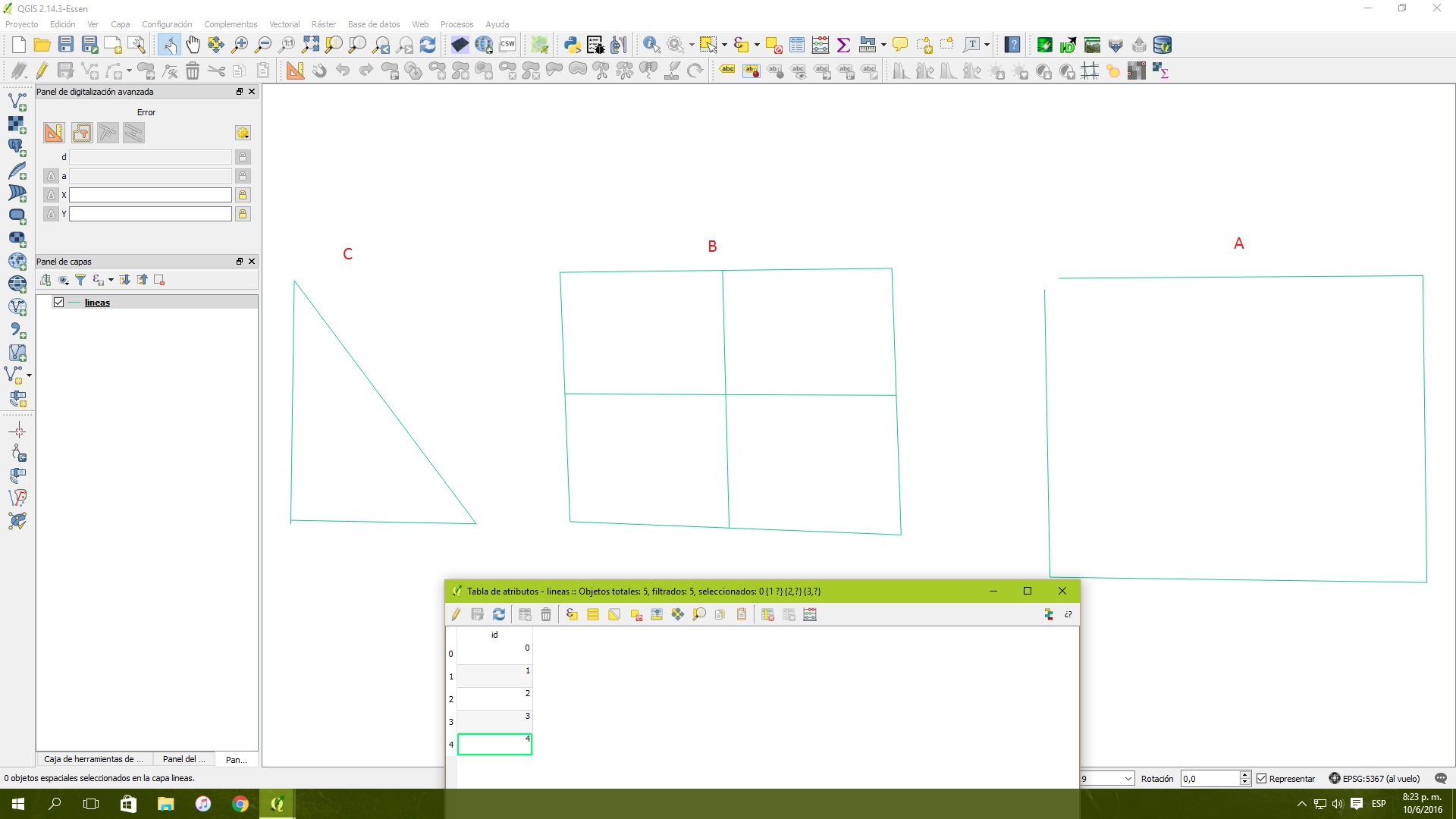Click QGIS taskbar icon in Windows
This screenshot has height=819, width=1456.
click(278, 803)
